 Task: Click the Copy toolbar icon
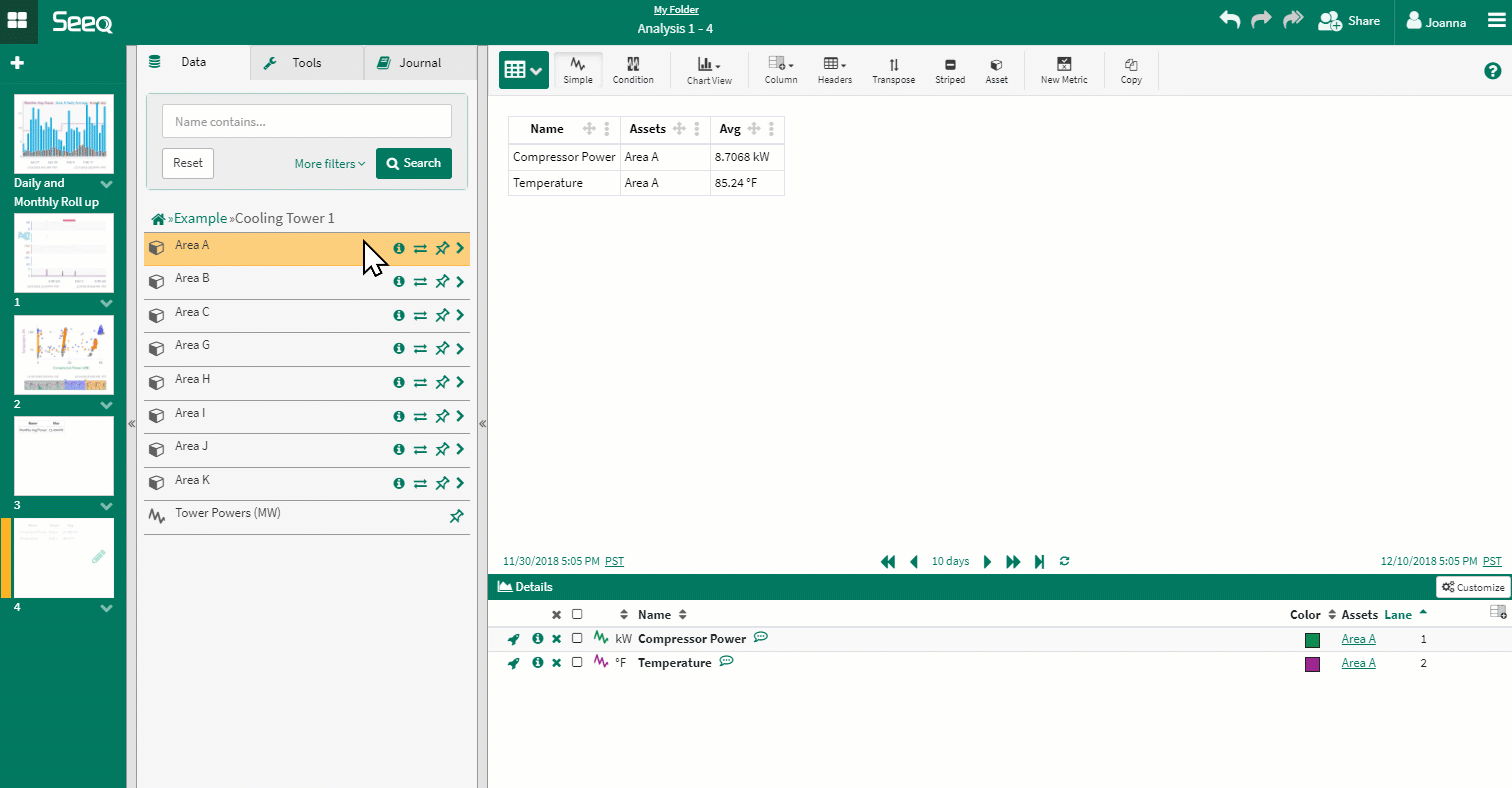click(x=1131, y=70)
